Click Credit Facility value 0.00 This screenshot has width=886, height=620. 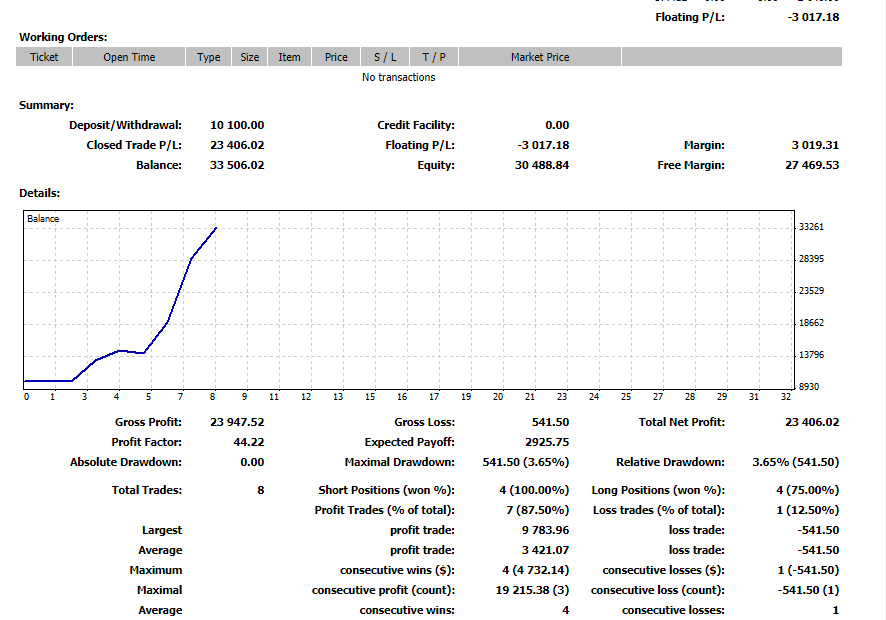(x=557, y=125)
